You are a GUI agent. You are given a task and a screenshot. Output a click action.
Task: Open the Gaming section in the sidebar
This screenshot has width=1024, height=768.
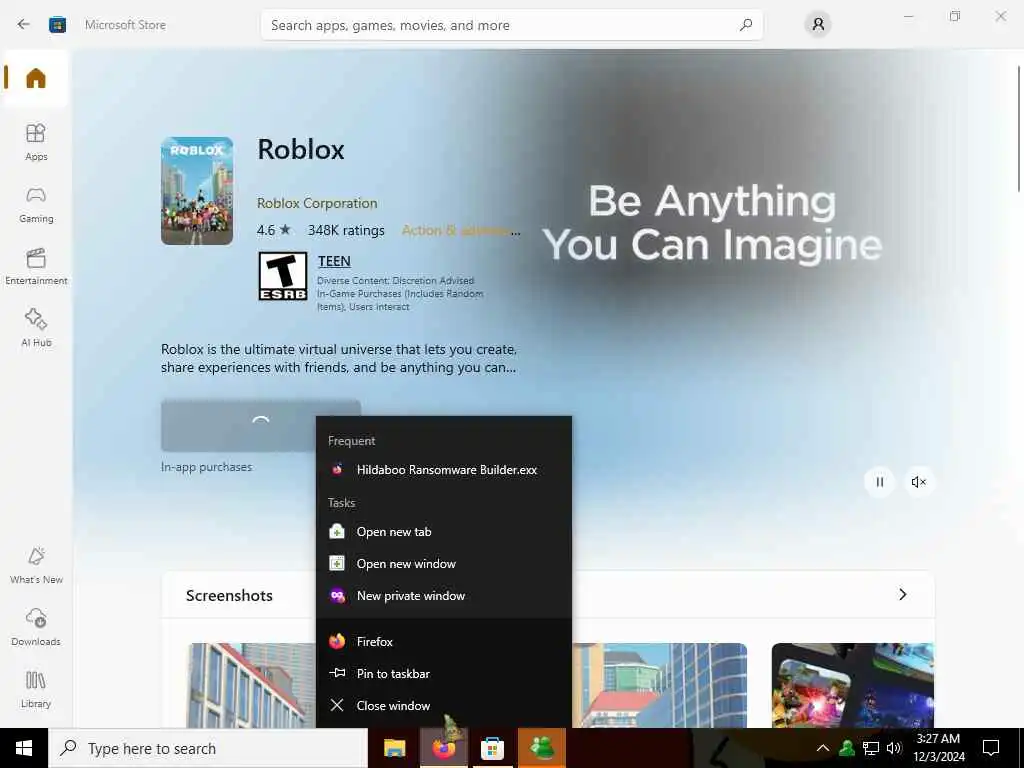click(36, 204)
